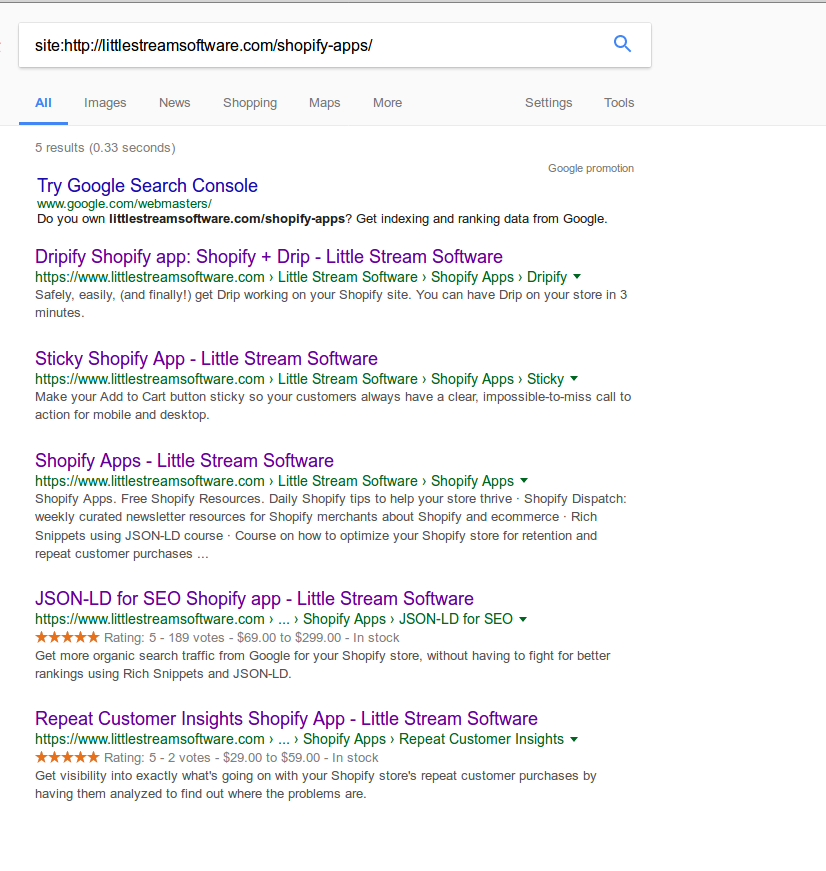The width and height of the screenshot is (826, 871).
Task: Open Dripify Shopify app result title
Action: pyautogui.click(x=268, y=257)
